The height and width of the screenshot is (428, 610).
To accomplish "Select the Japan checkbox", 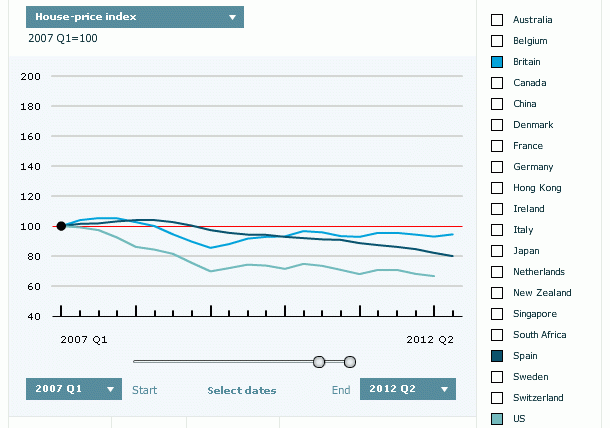I will [x=497, y=251].
